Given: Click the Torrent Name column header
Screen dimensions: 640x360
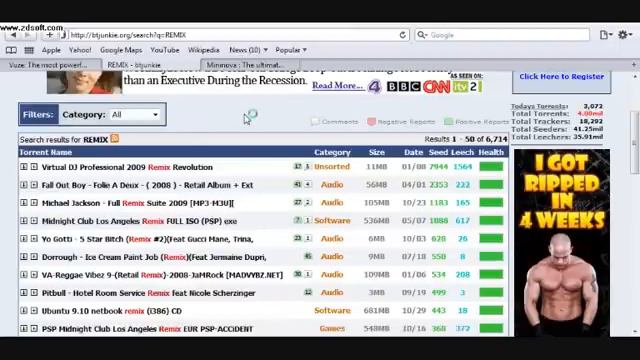Looking at the screenshot, I should click(46, 152).
